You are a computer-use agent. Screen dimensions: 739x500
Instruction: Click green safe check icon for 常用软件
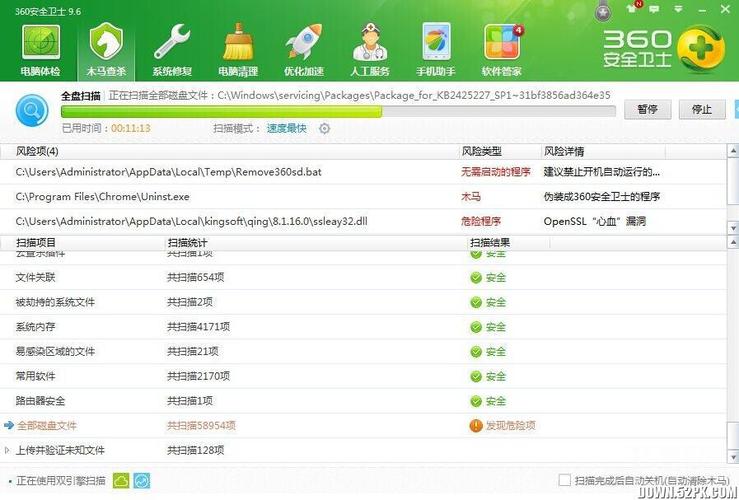(x=476, y=377)
